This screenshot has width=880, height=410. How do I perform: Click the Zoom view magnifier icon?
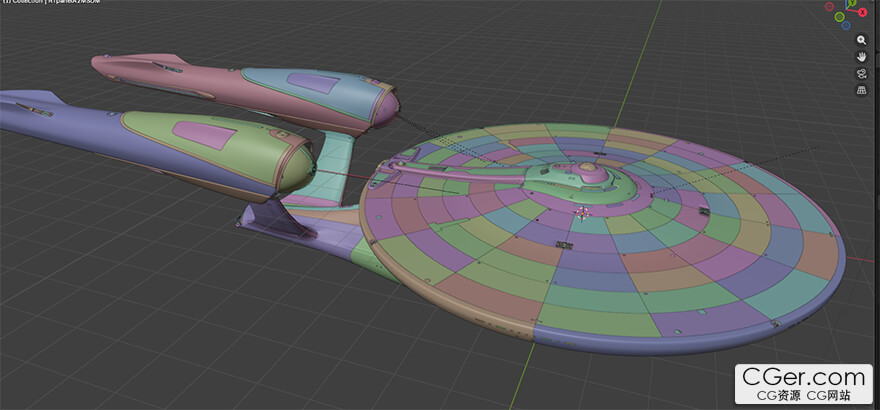[861, 40]
